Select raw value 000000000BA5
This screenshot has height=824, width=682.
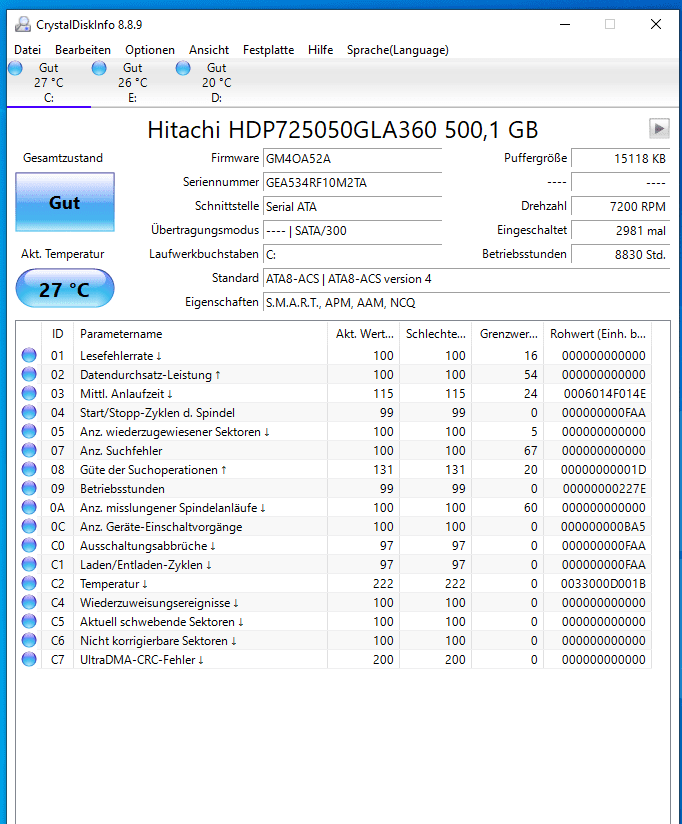[x=603, y=527]
